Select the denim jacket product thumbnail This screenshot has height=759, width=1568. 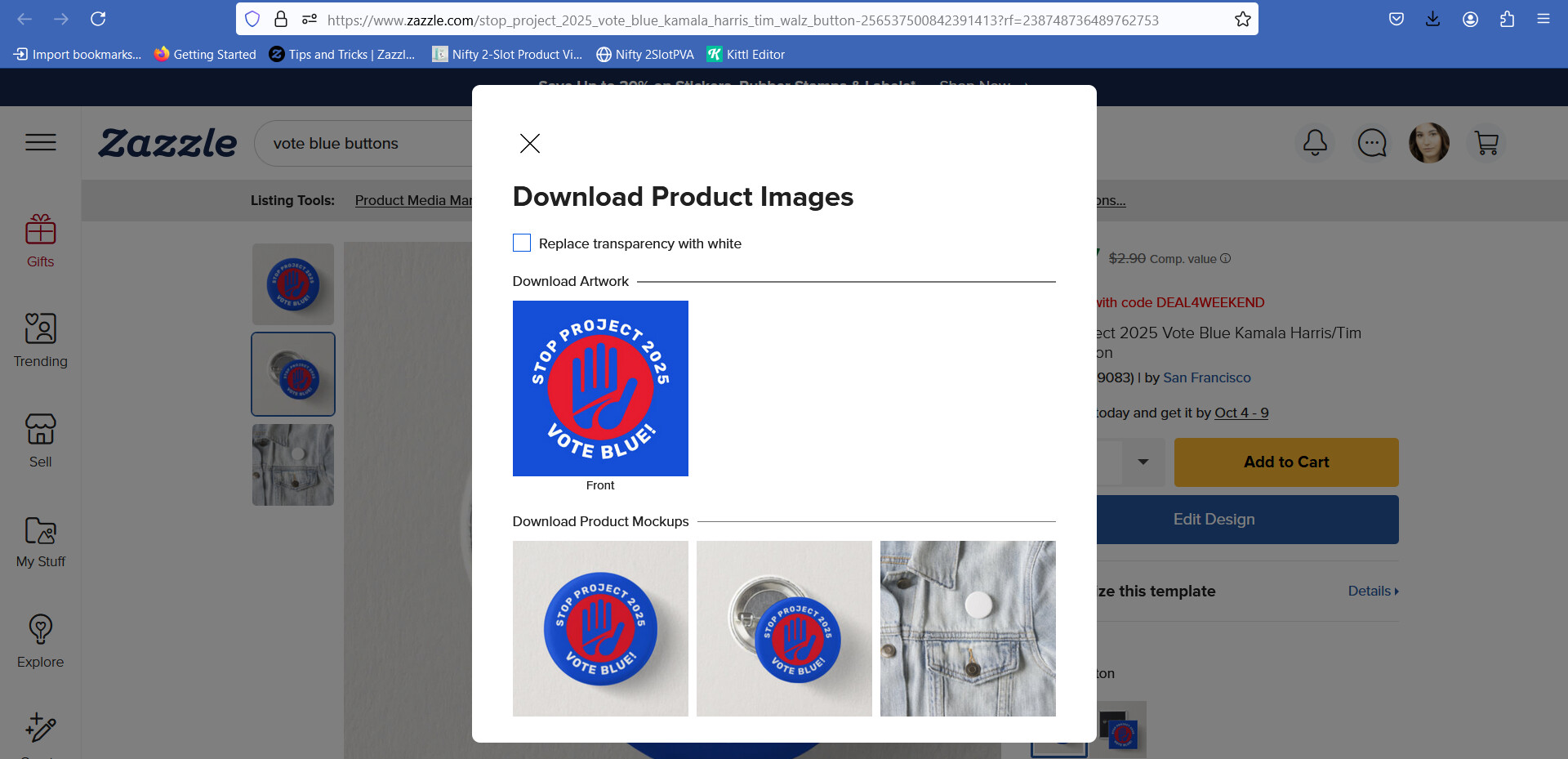[293, 464]
